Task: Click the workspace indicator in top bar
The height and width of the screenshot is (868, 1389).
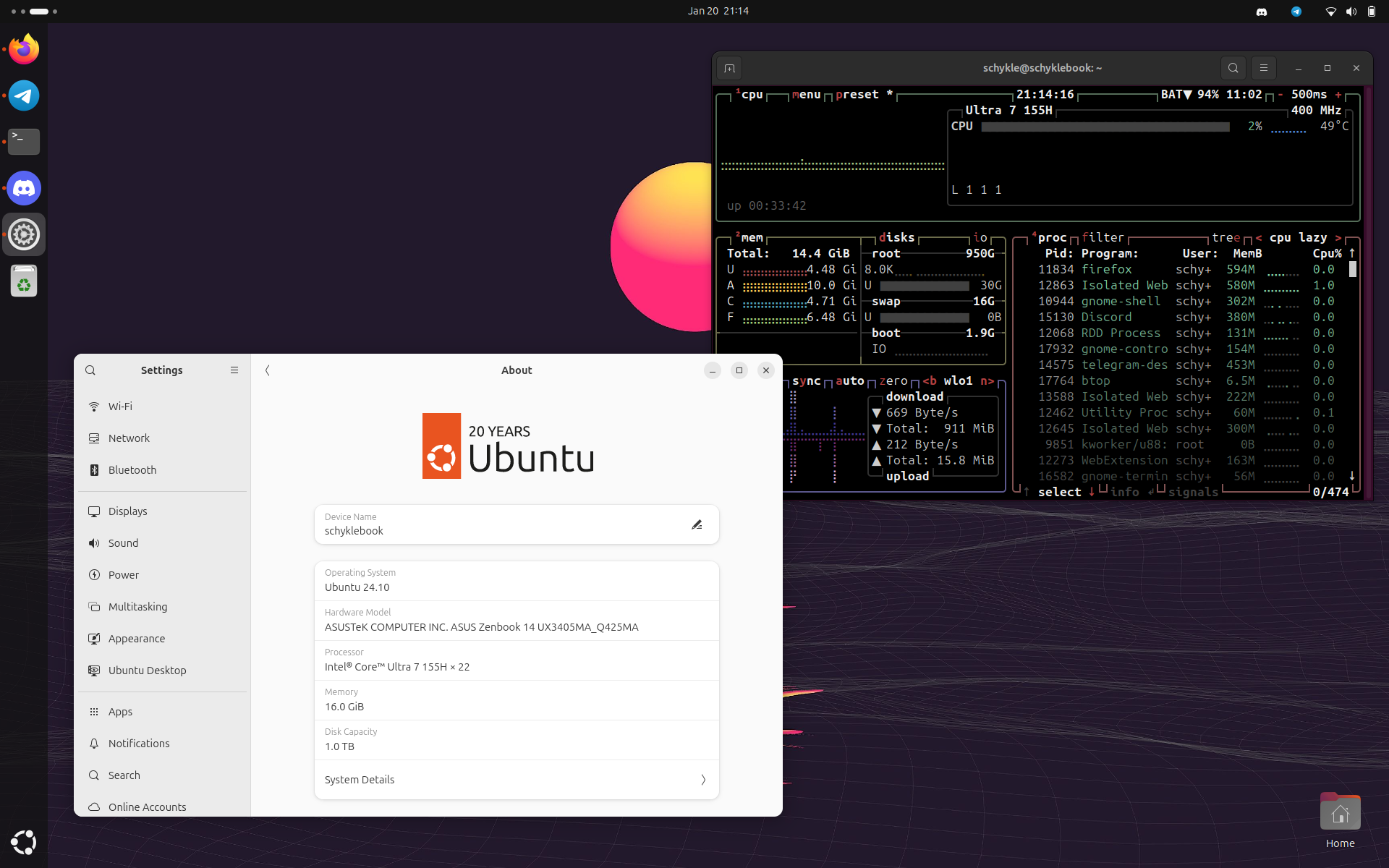Action: [x=34, y=12]
